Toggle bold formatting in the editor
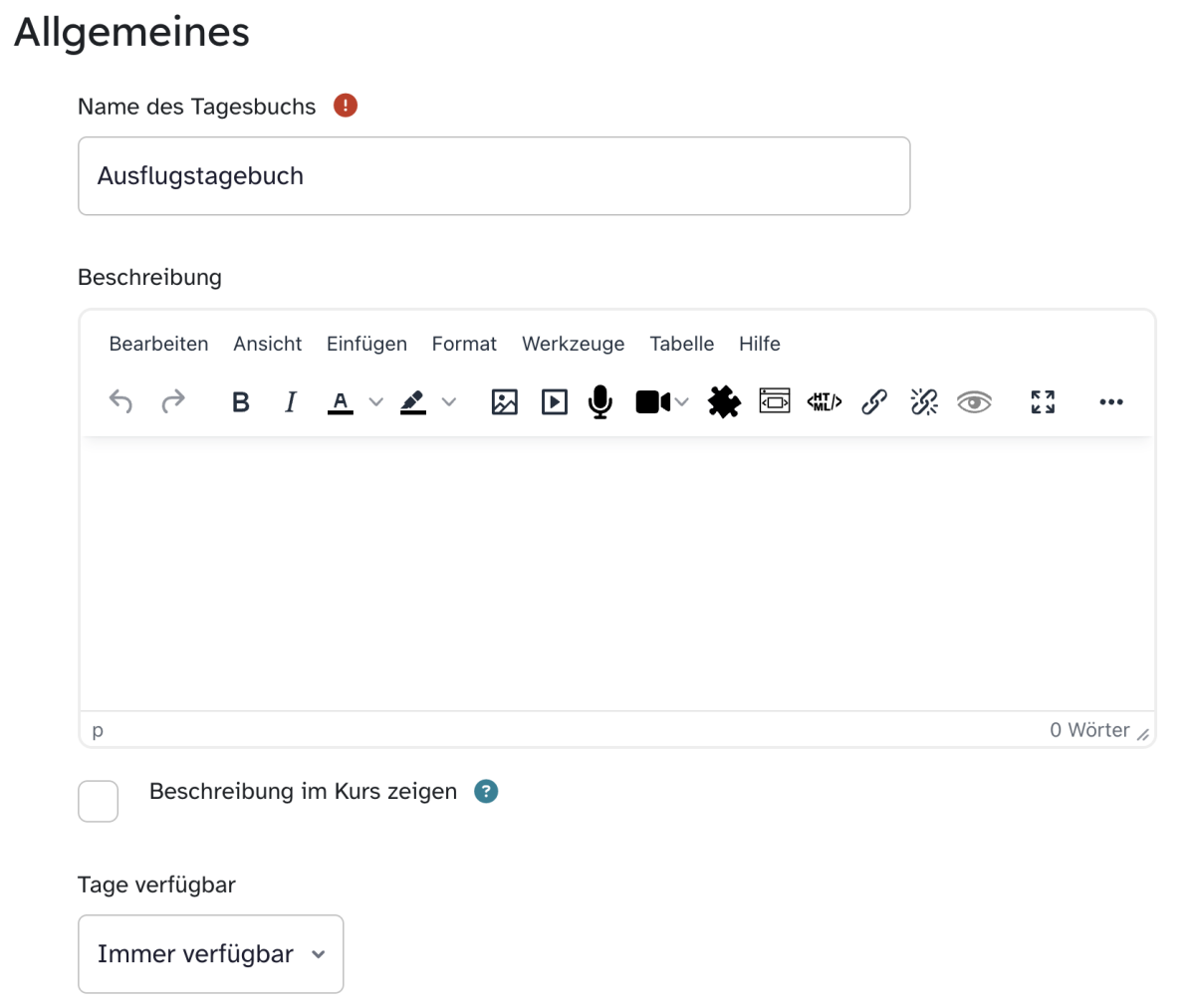 coord(240,401)
